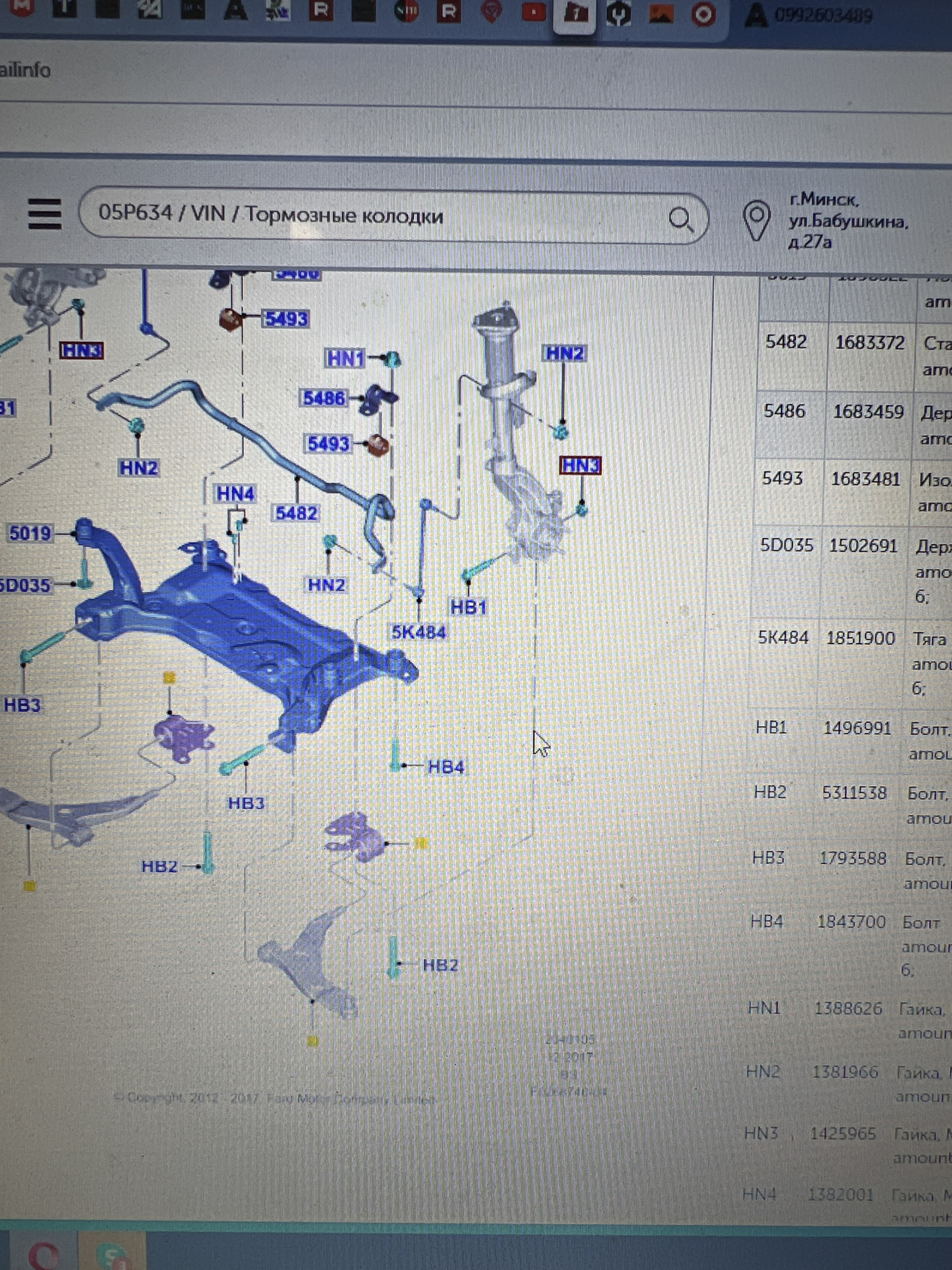Select the 5019 subframe label
This screenshot has width=952, height=1270.
[x=30, y=533]
